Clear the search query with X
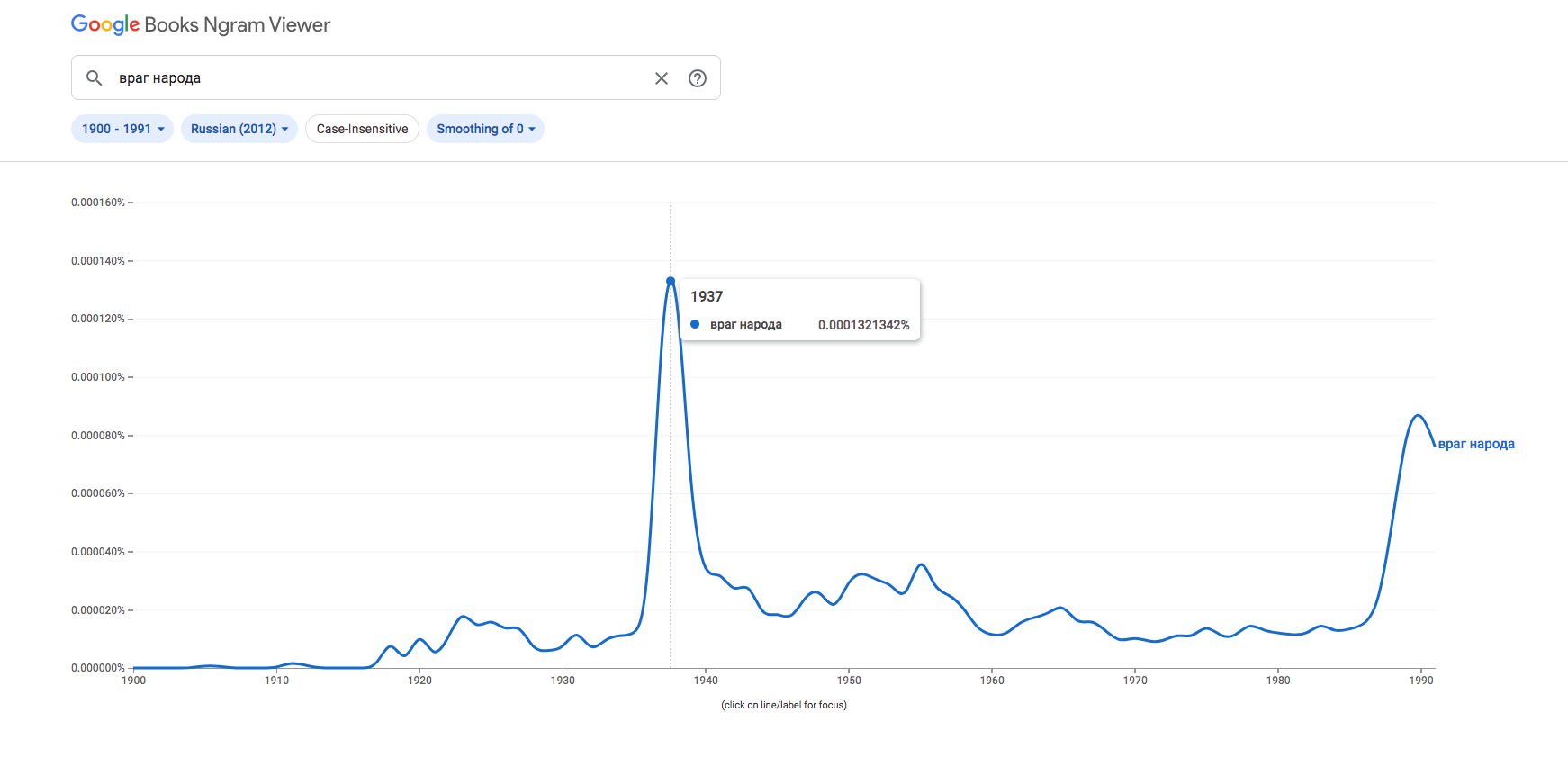 [x=662, y=78]
